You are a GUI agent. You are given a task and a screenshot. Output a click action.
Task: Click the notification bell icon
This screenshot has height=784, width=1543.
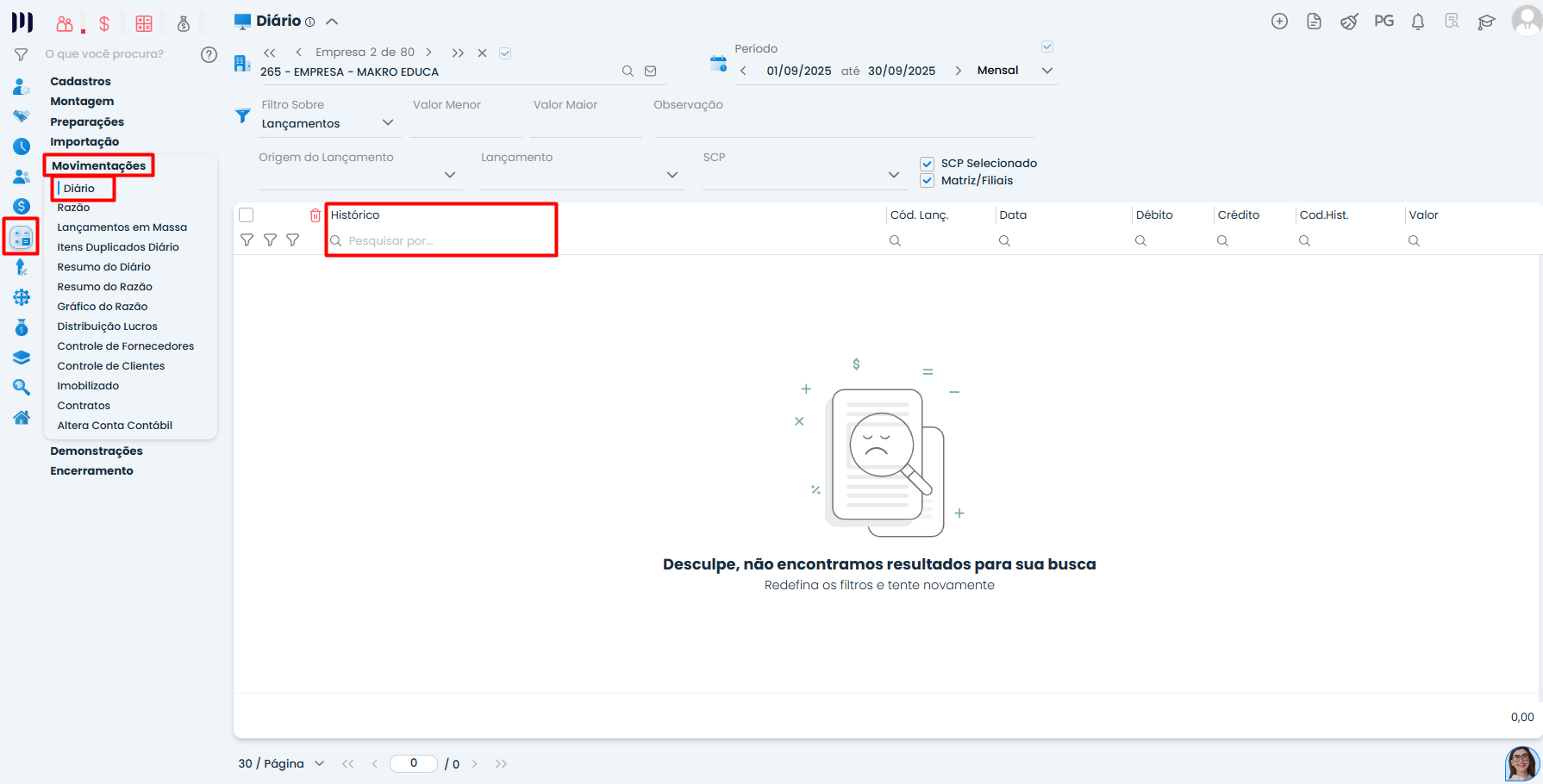point(1417,22)
